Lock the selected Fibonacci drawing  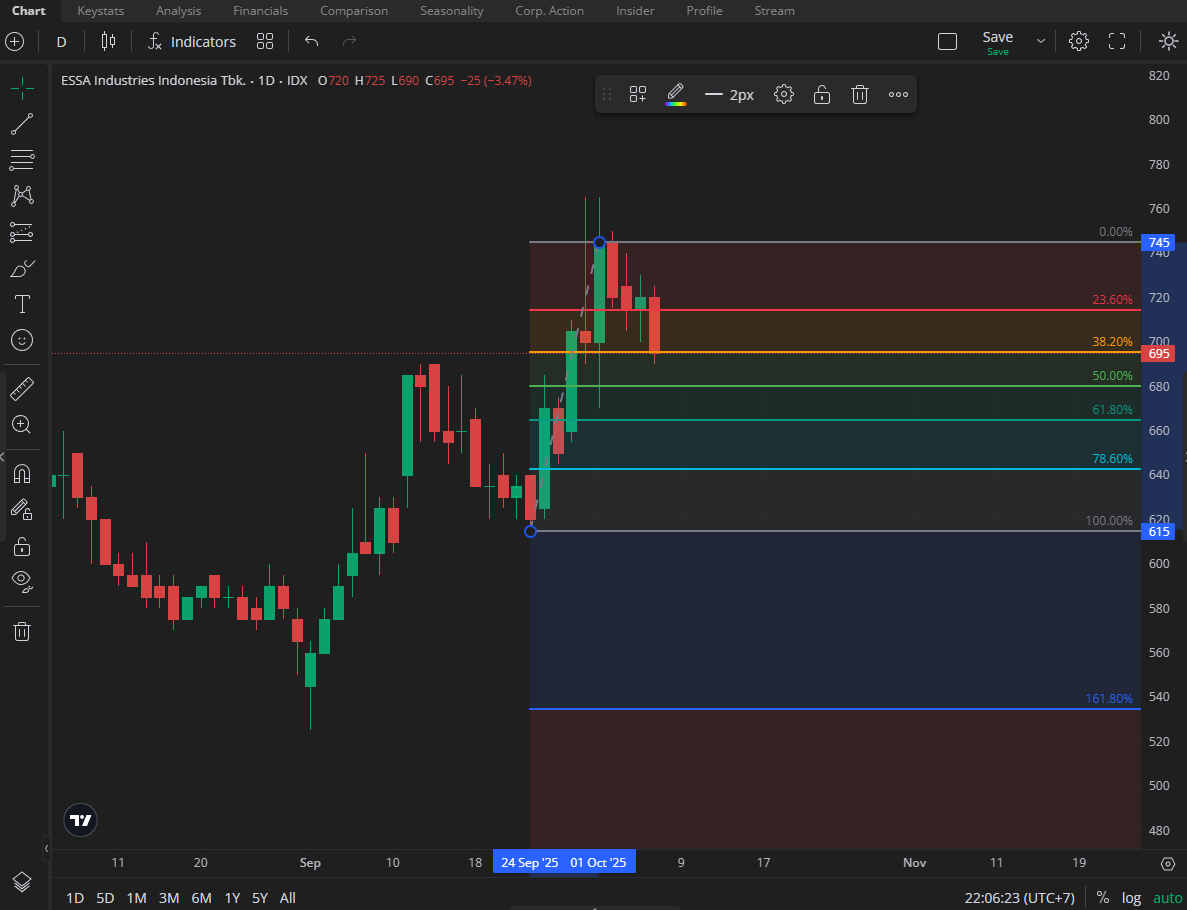pos(821,95)
